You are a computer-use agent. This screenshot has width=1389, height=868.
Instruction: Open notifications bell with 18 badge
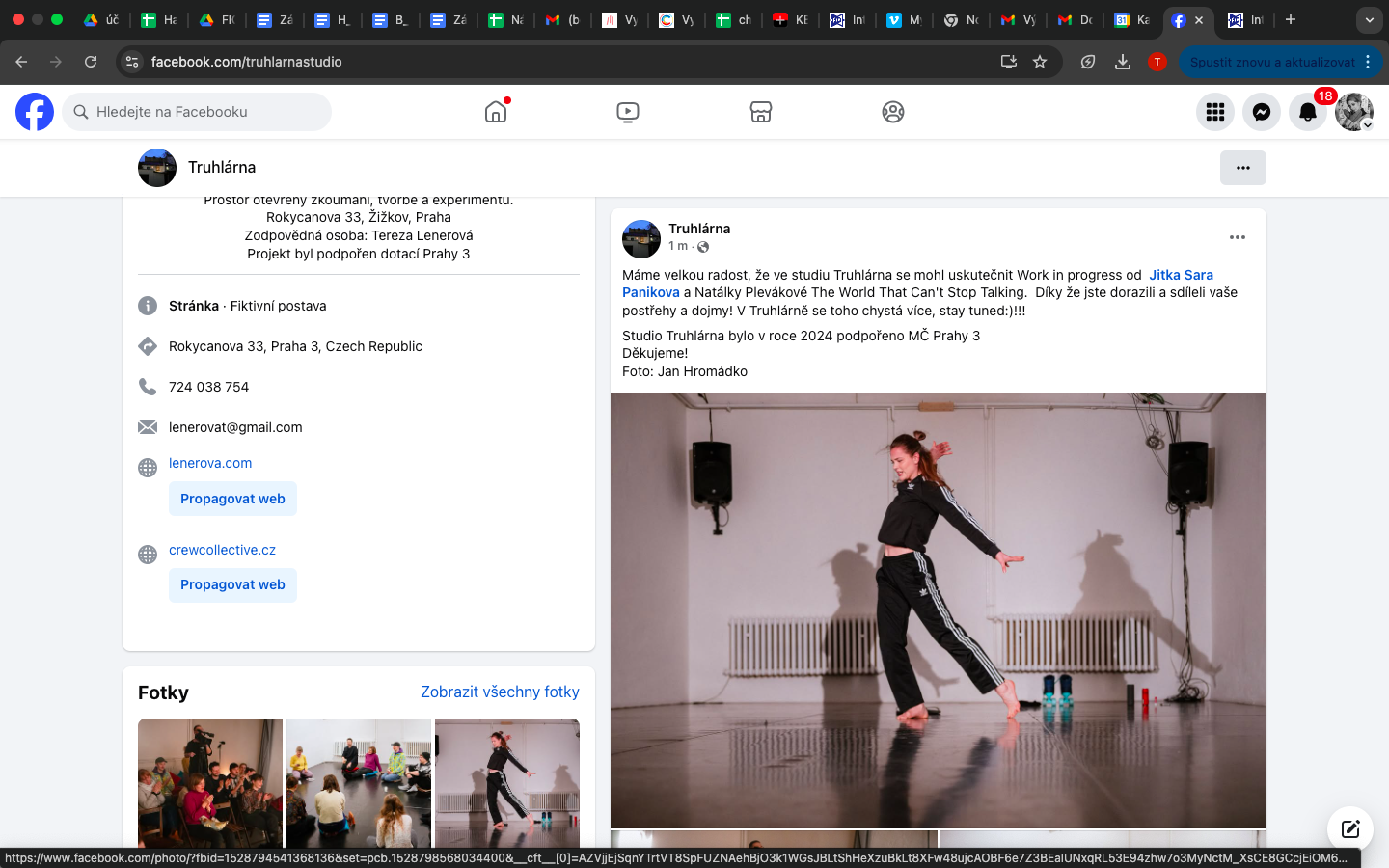tap(1308, 112)
